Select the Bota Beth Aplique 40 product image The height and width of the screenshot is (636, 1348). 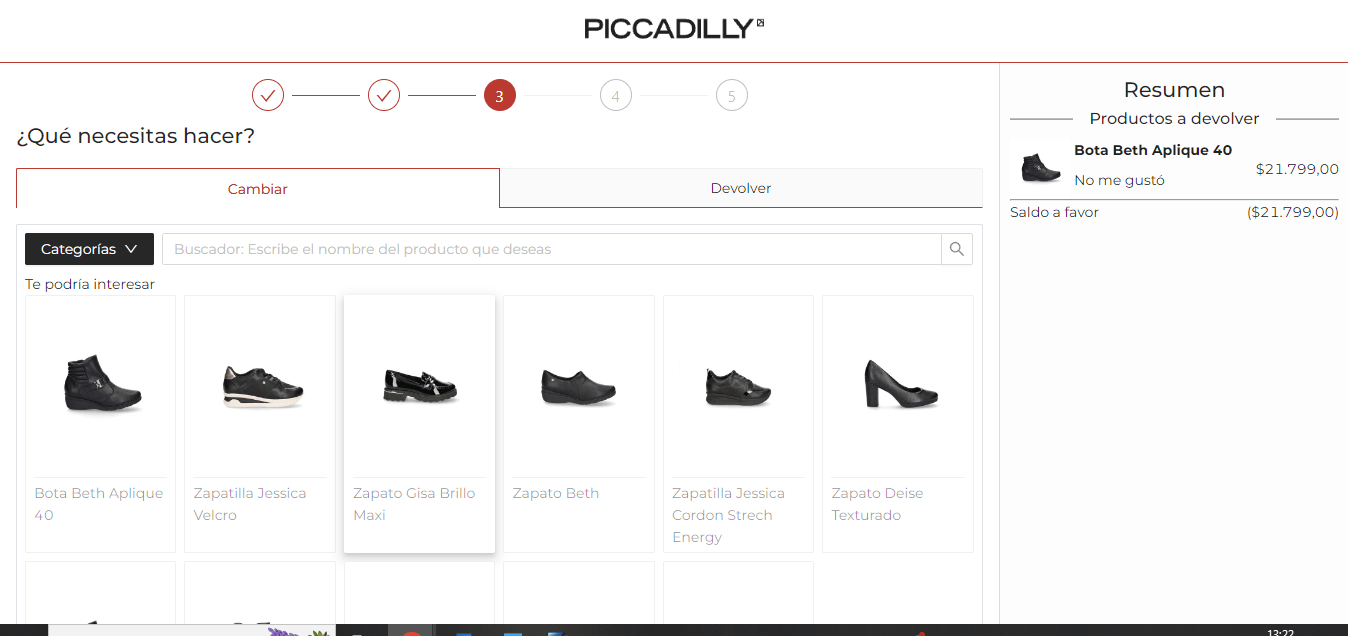[100, 383]
